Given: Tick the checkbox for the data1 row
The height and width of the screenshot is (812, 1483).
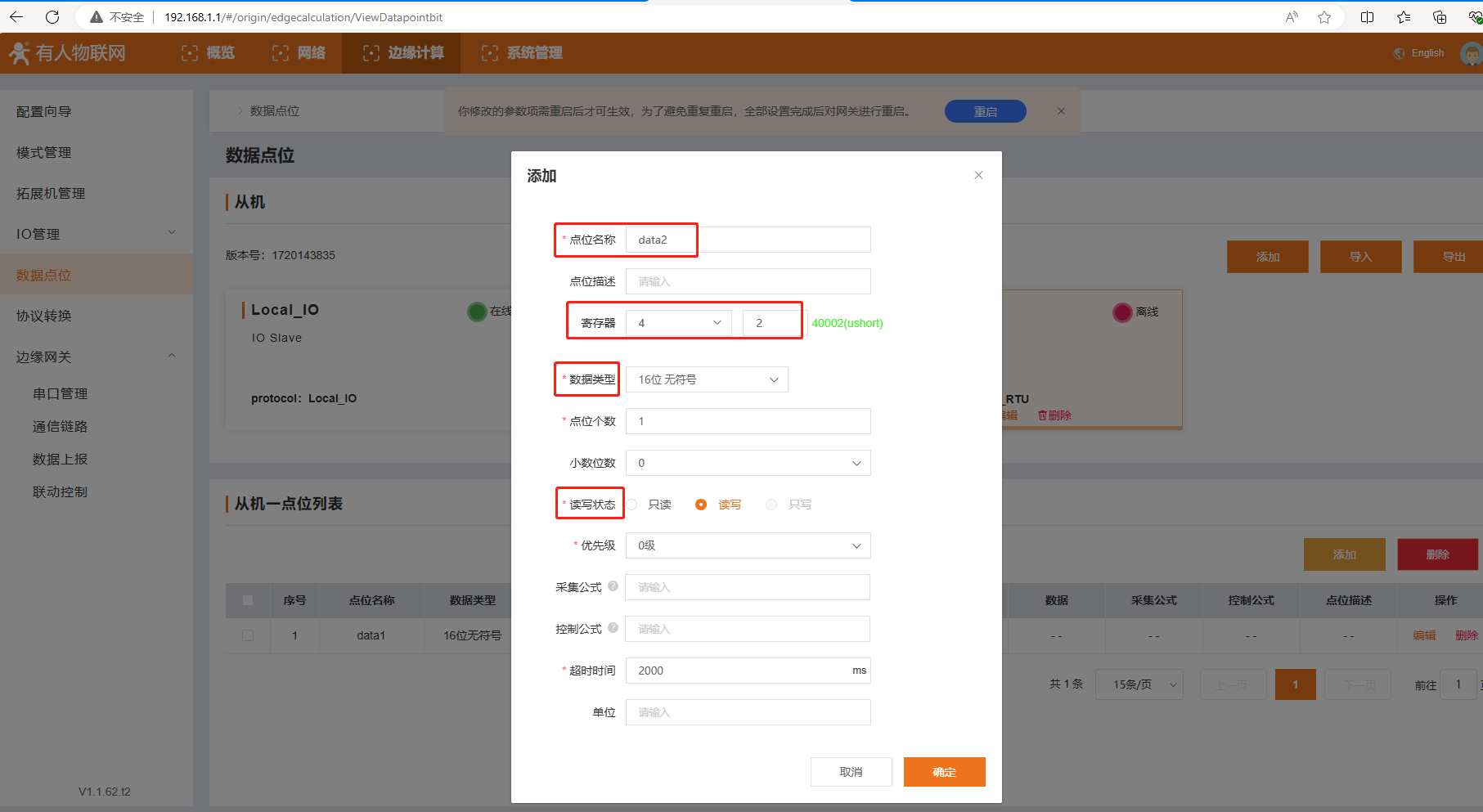Looking at the screenshot, I should [x=248, y=635].
